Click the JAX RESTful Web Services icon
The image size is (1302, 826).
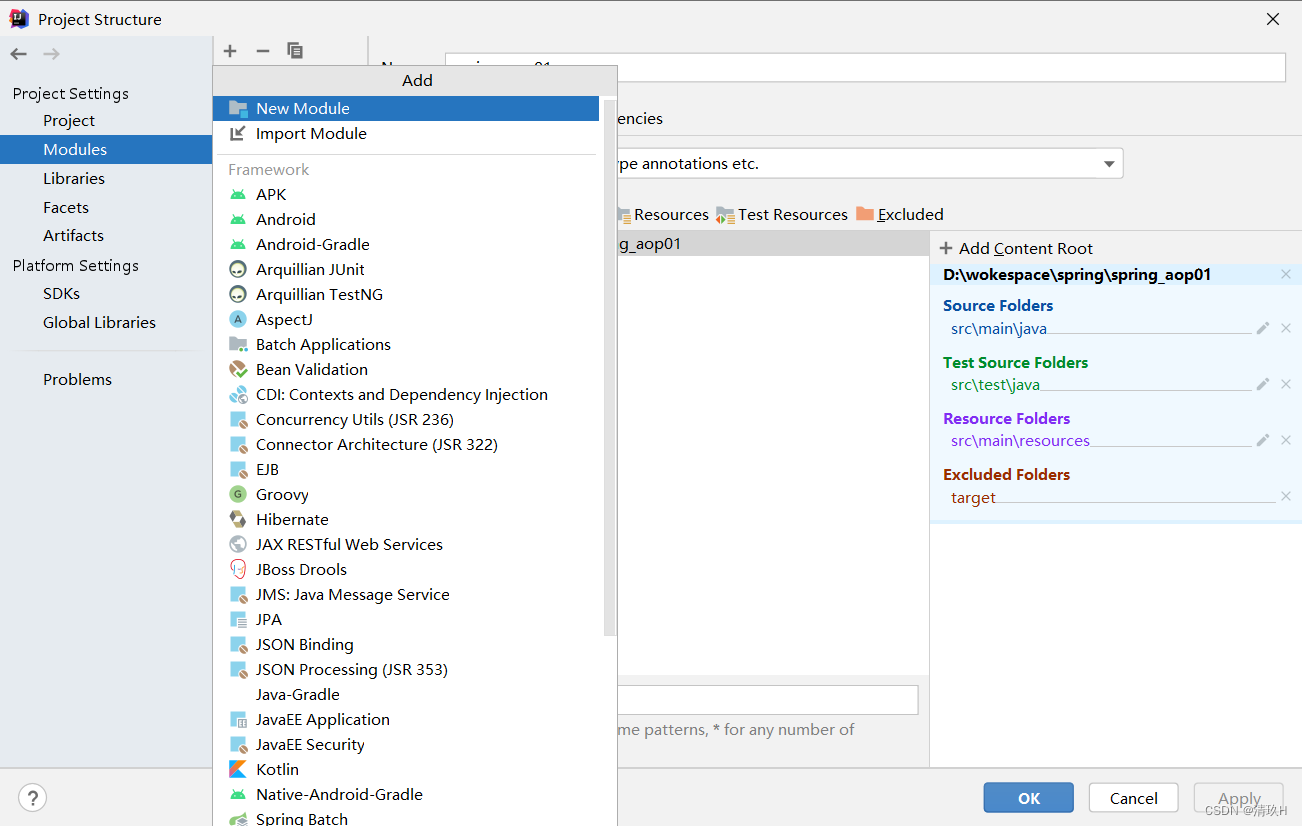click(x=238, y=544)
